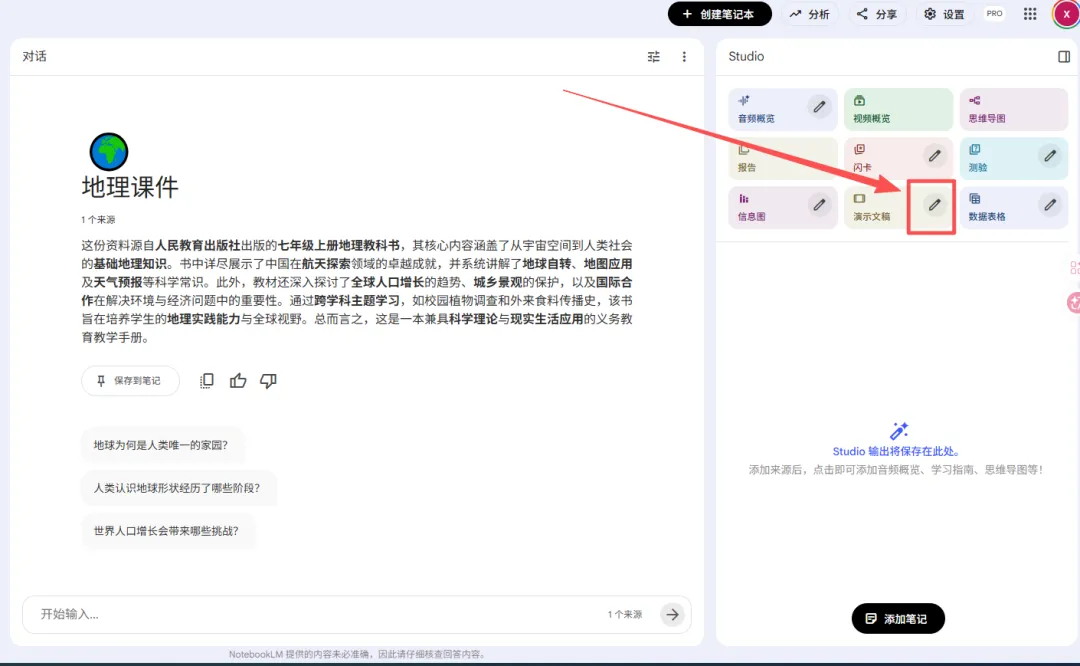This screenshot has height=666, width=1080.
Task: Add a note (添加笔记)
Action: point(897,618)
